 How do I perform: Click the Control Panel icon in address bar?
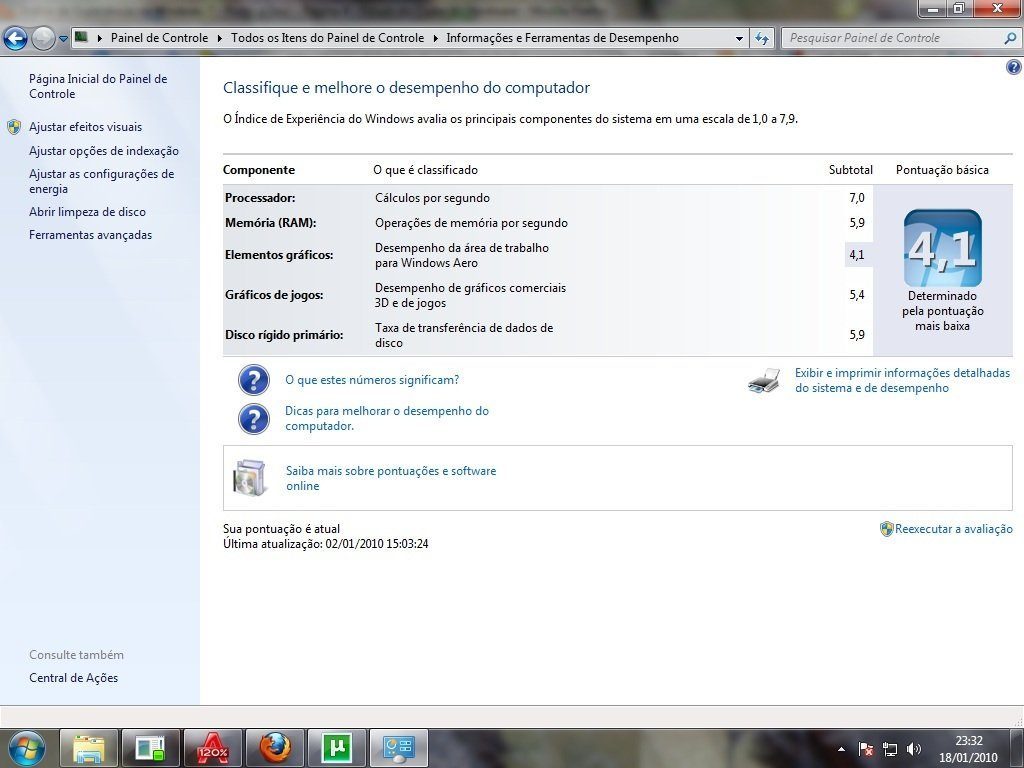82,37
